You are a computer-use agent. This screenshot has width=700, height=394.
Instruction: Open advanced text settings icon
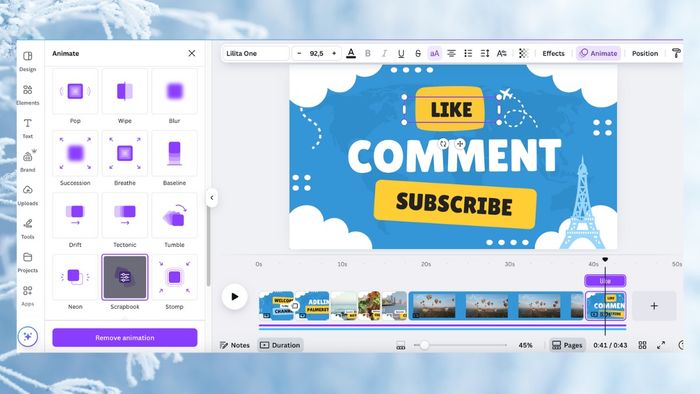[502, 54]
